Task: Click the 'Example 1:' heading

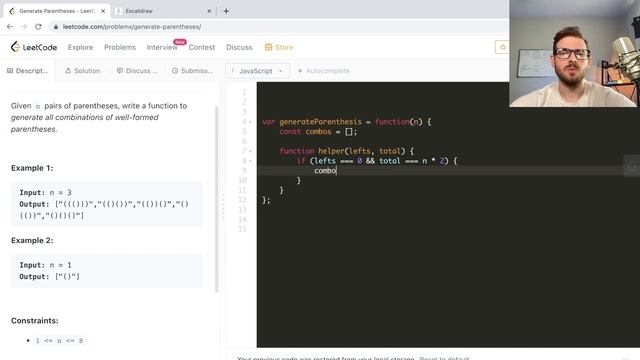Action: [x=32, y=168]
